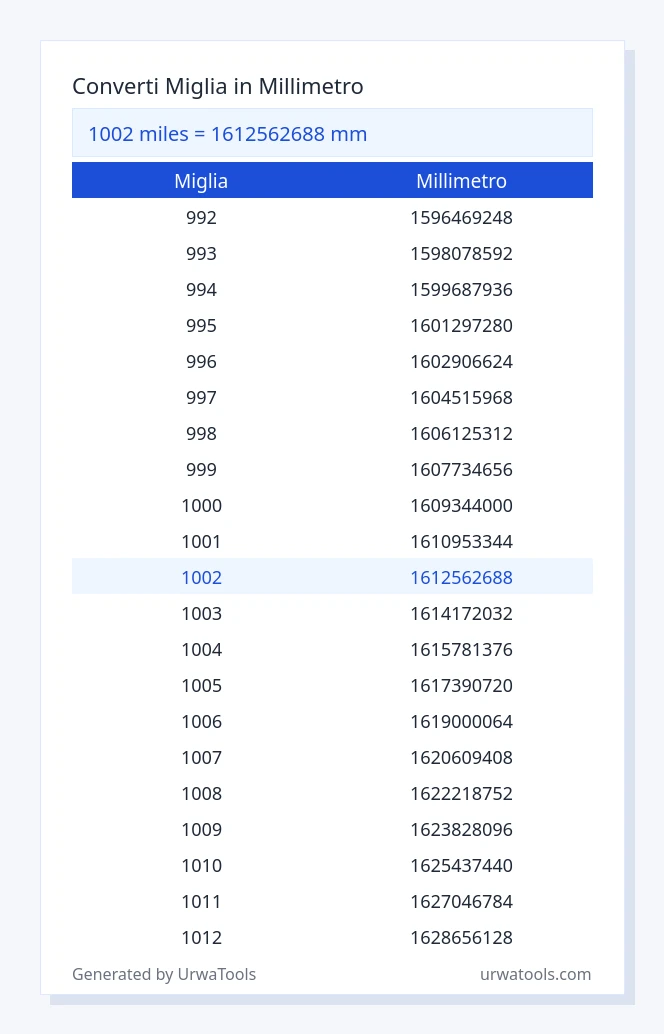Select the 1005 miles cell
This screenshot has height=1034, width=664.
[201, 686]
